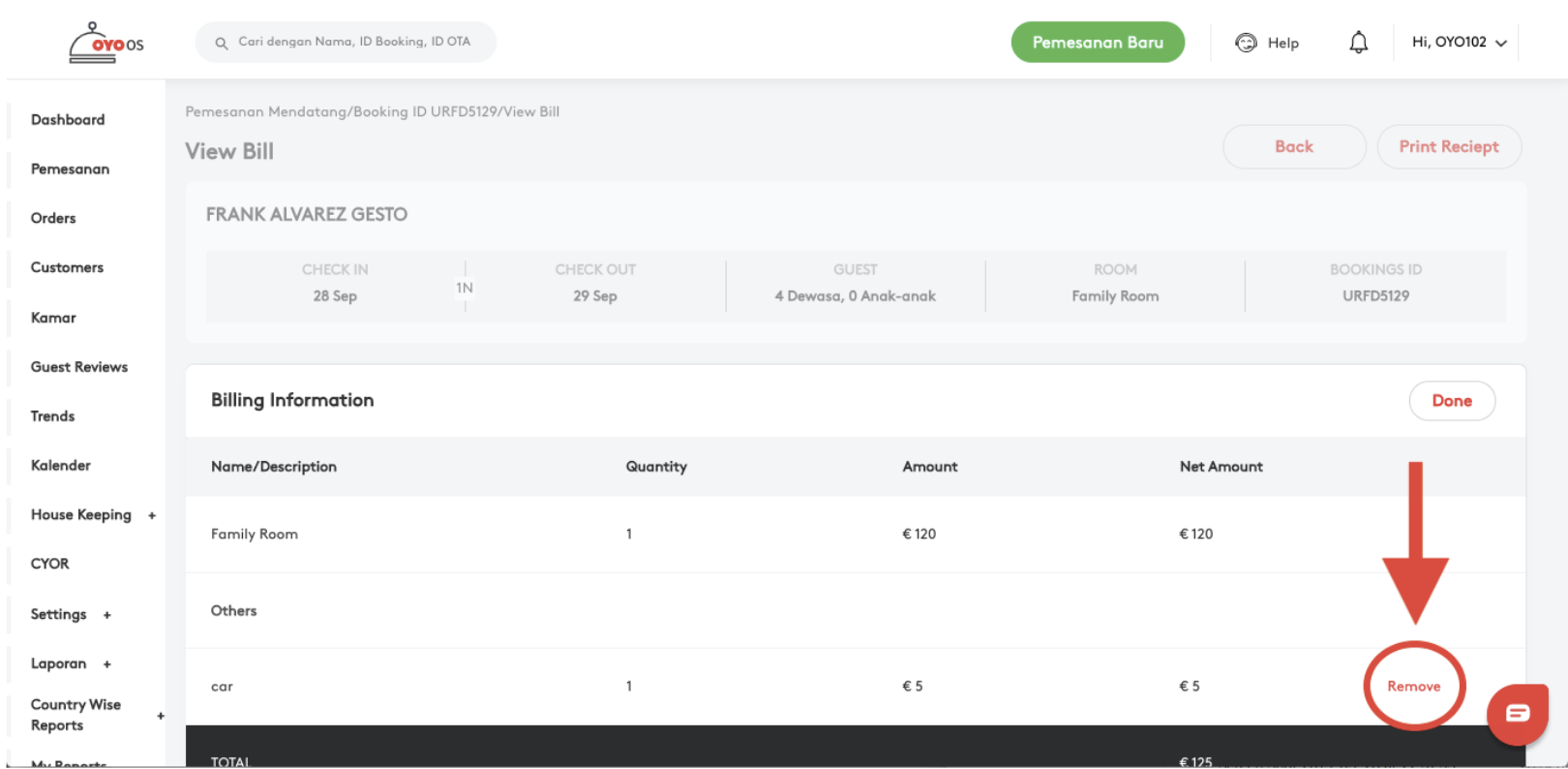Click the search magnifier icon
Image resolution: width=1568 pixels, height=769 pixels.
click(221, 43)
